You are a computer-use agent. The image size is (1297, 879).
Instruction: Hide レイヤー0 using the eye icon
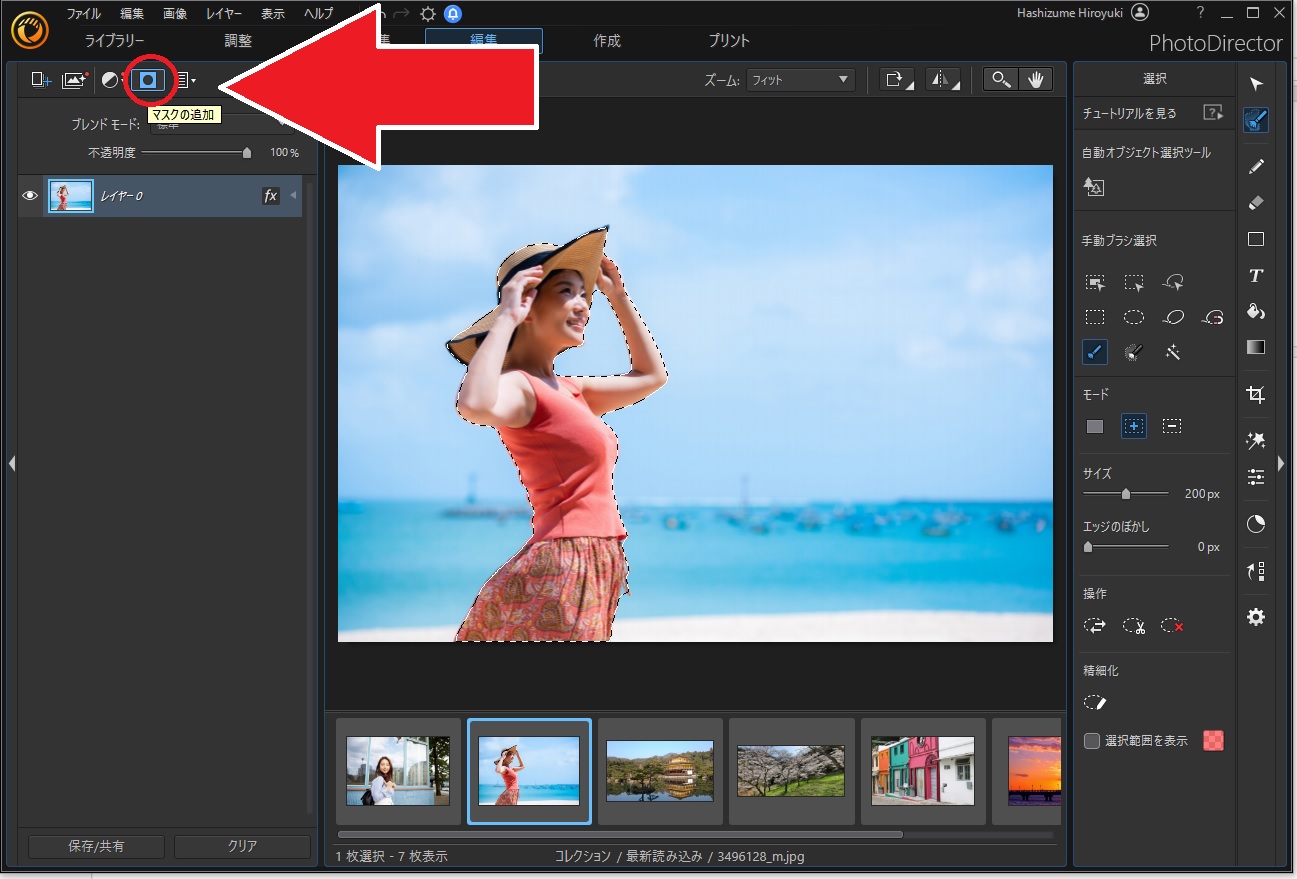point(30,196)
